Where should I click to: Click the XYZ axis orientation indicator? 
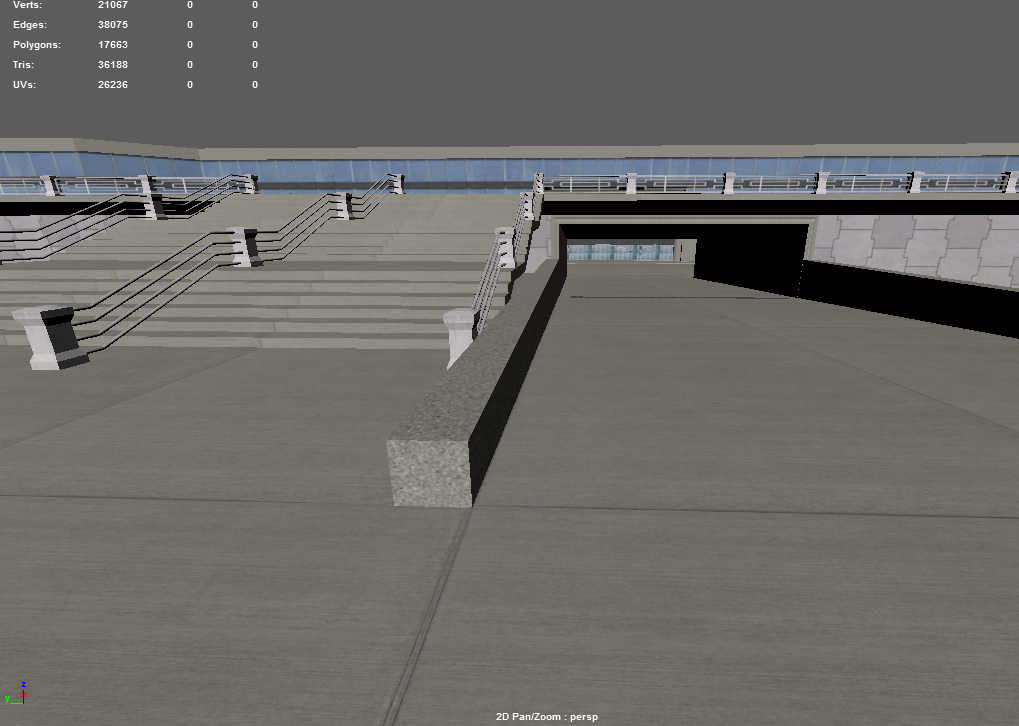coord(16,694)
